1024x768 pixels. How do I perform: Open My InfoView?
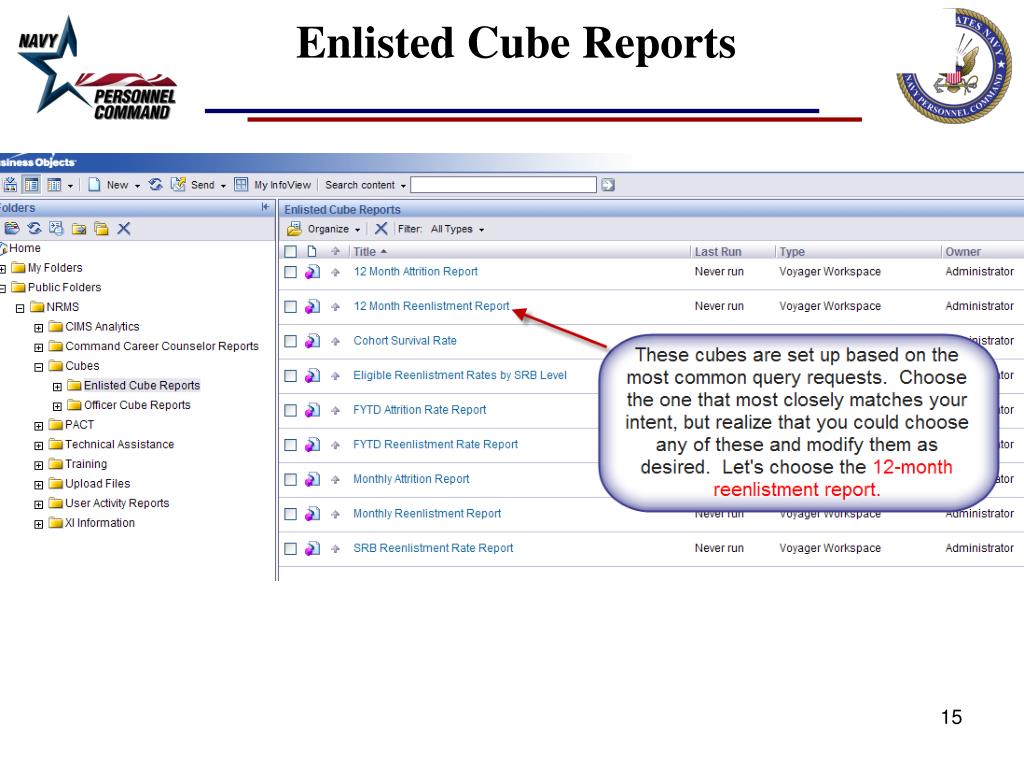tap(282, 185)
